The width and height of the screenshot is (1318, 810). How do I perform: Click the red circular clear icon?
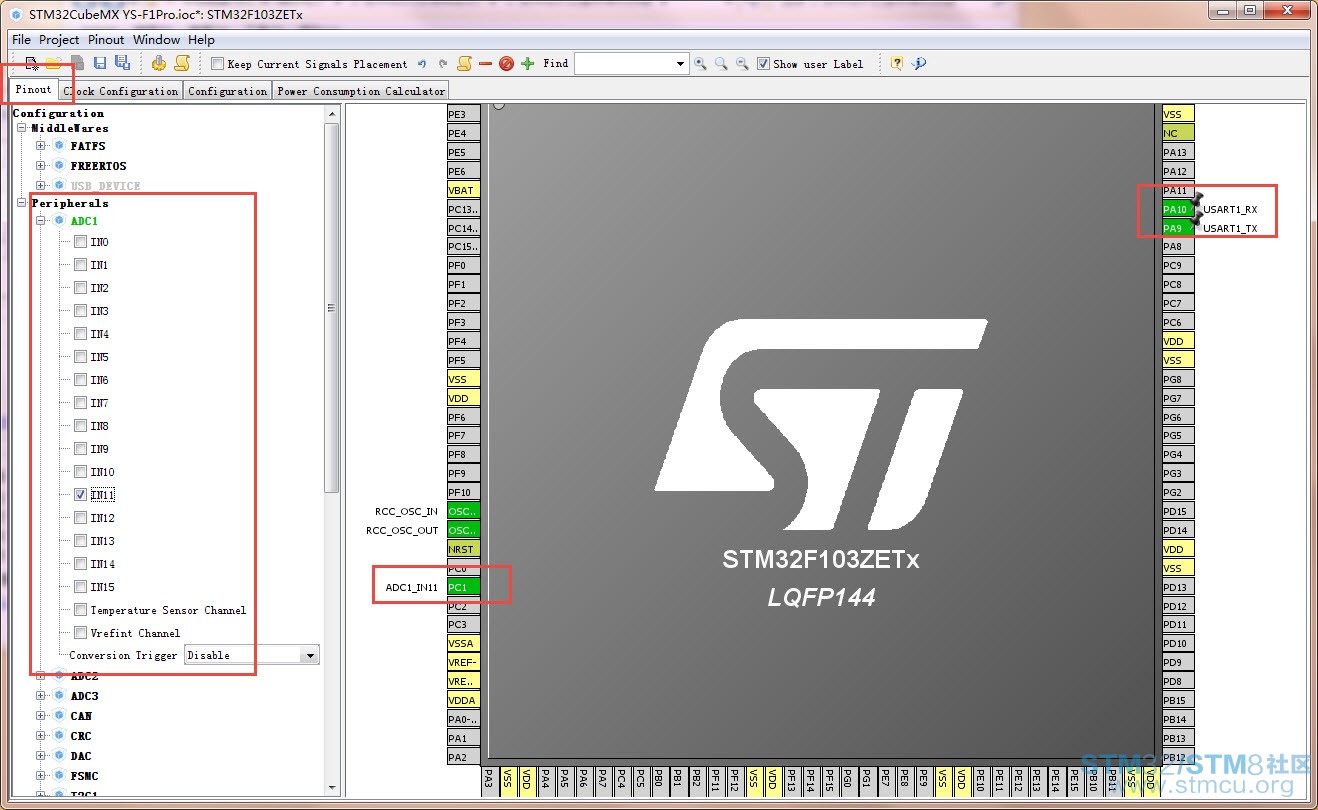coord(506,64)
